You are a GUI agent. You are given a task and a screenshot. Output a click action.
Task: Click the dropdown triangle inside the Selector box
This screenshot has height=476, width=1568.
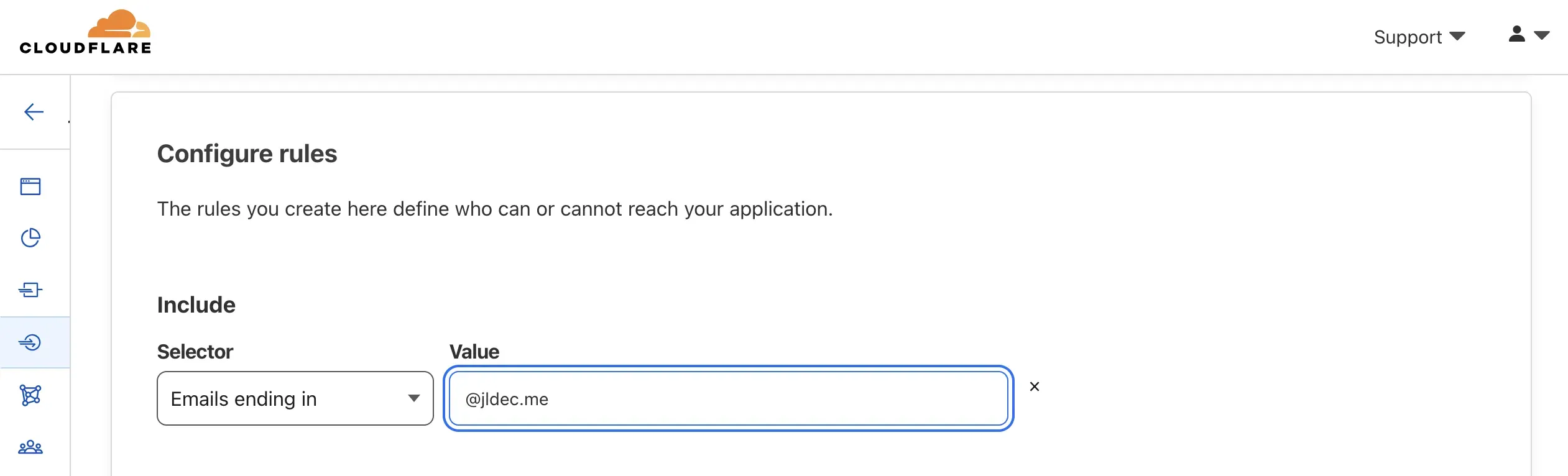coord(413,398)
